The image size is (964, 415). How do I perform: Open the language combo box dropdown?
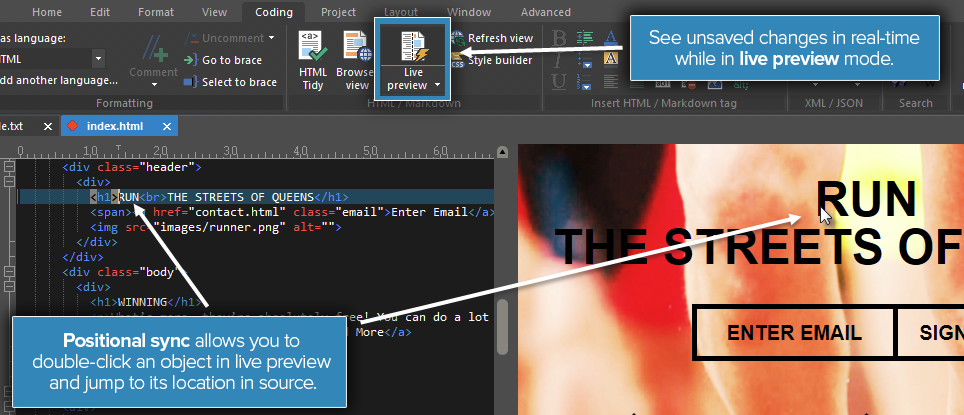tap(98, 60)
